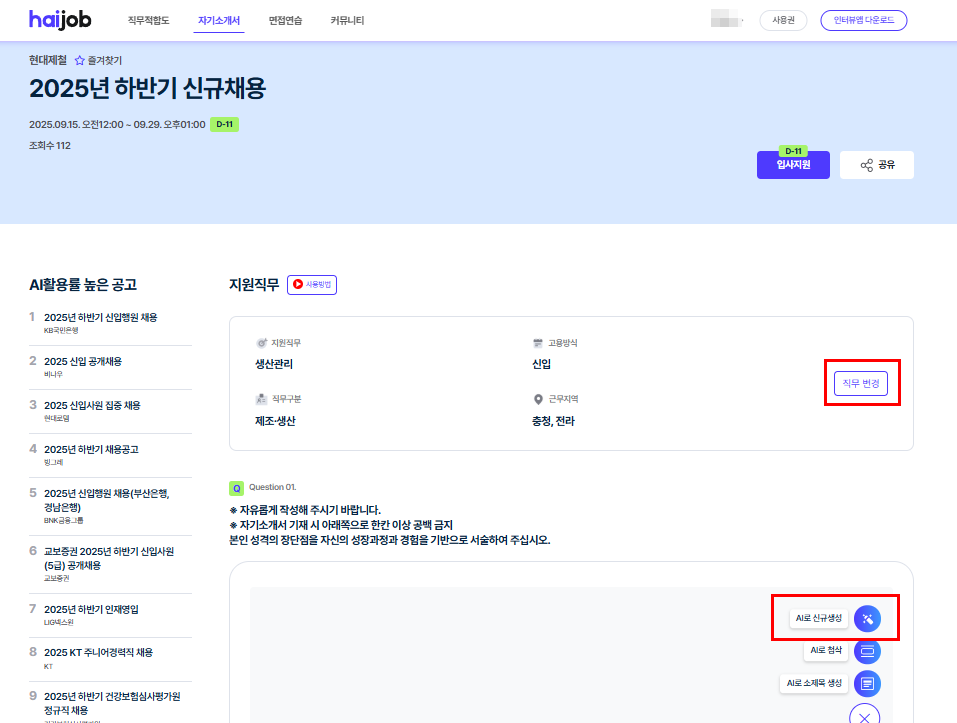Image resolution: width=957 pixels, height=723 pixels.
Task: Watch the 사용방법 guide video
Action: [x=312, y=284]
